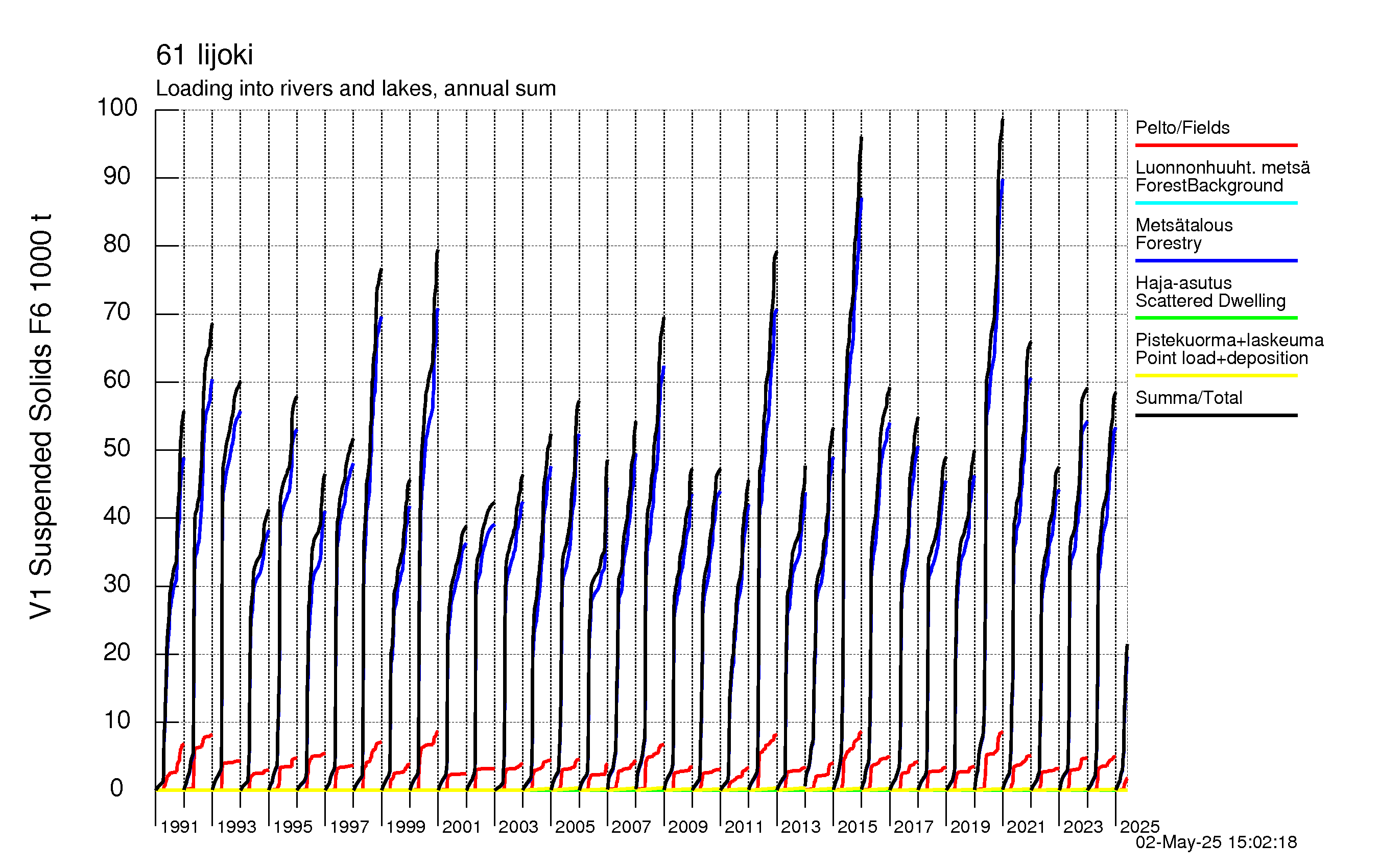
Task: Click the y-axis value 0
Action: tap(117, 789)
